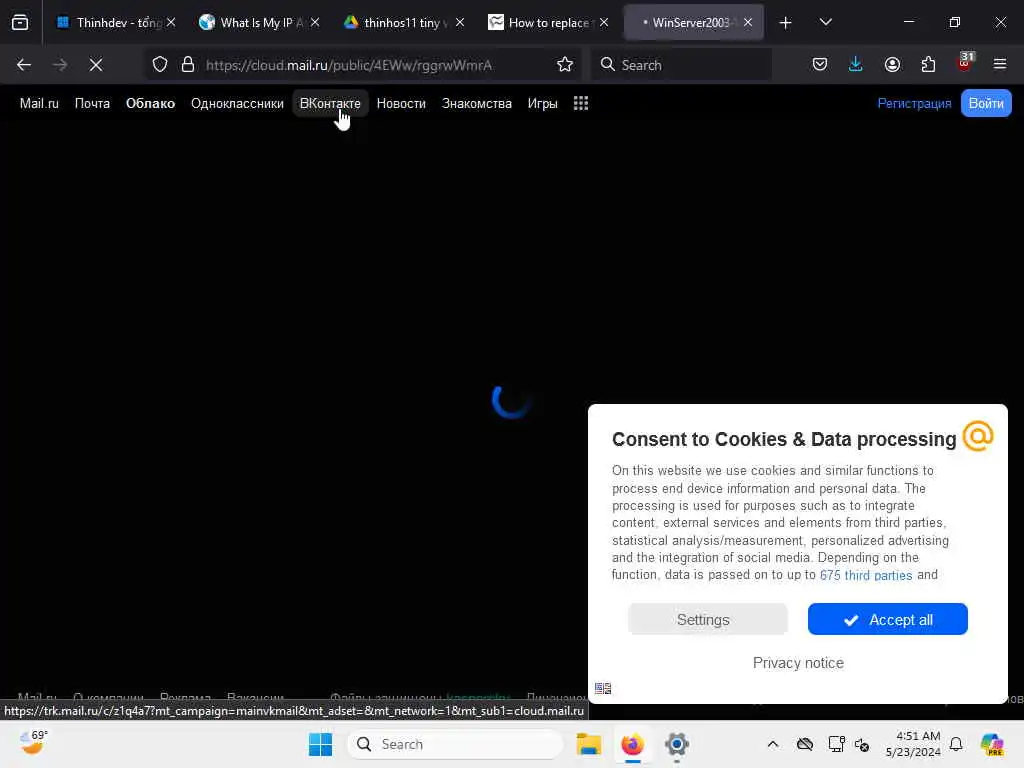Open Новости link
Viewport: 1024px width, 768px height.
401,103
